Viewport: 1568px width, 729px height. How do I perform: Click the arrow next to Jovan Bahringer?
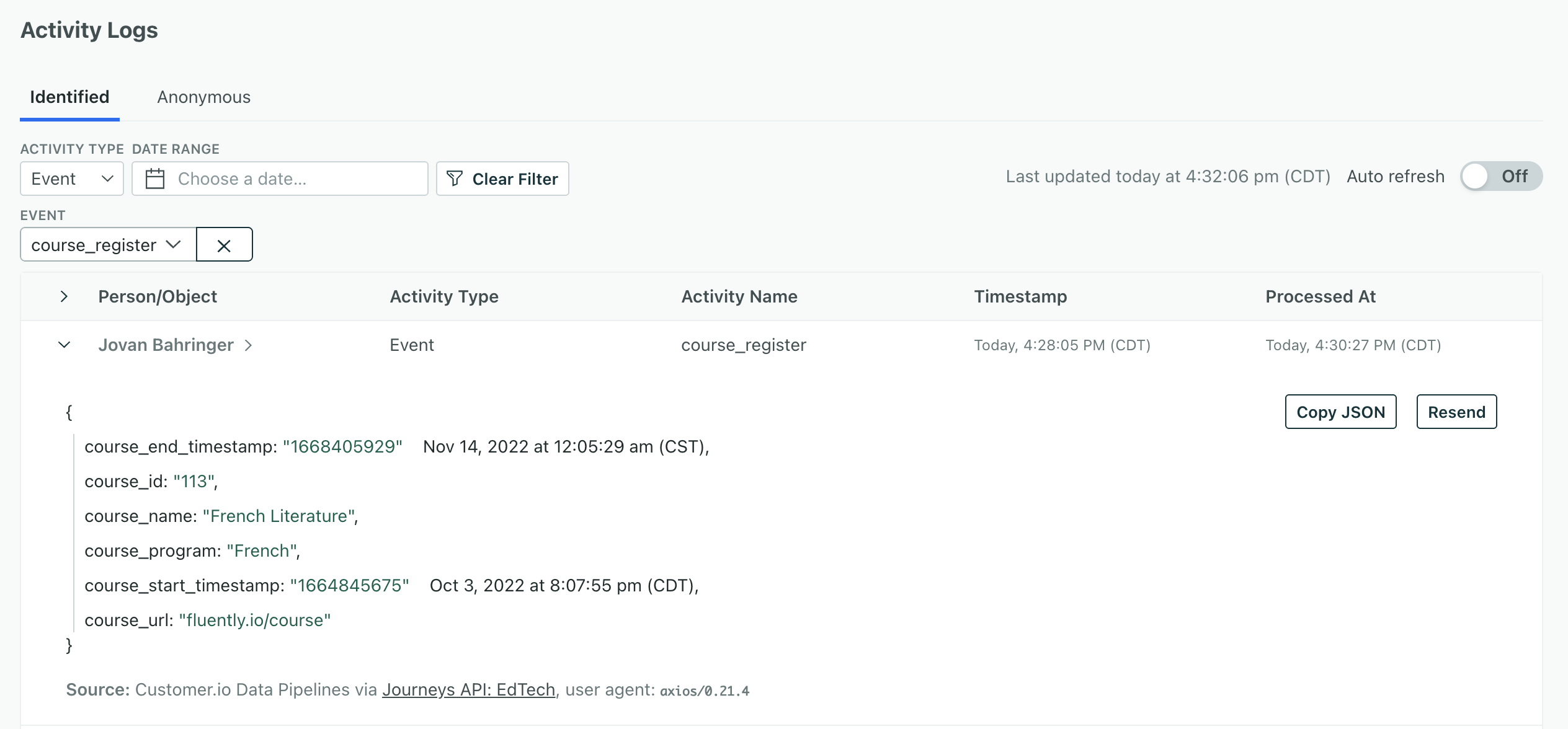pos(249,345)
